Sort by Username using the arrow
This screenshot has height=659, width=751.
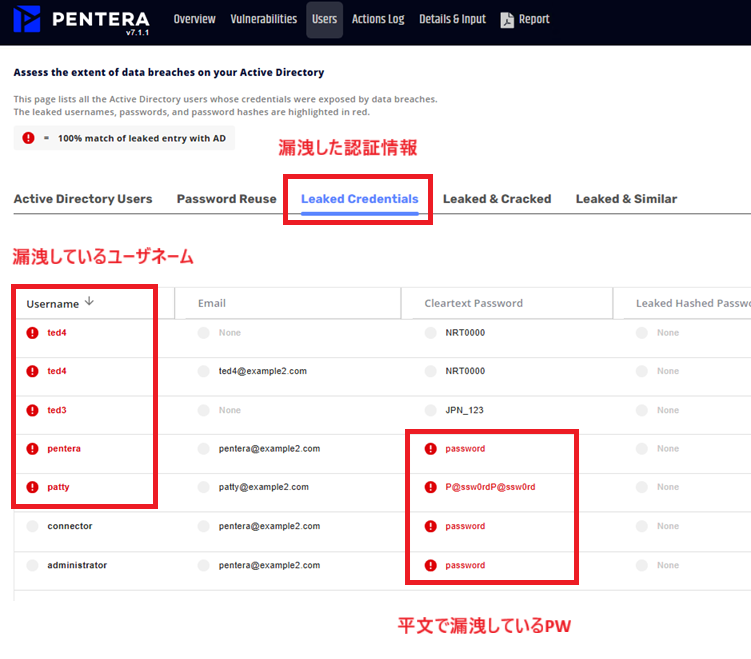pyautogui.click(x=89, y=303)
